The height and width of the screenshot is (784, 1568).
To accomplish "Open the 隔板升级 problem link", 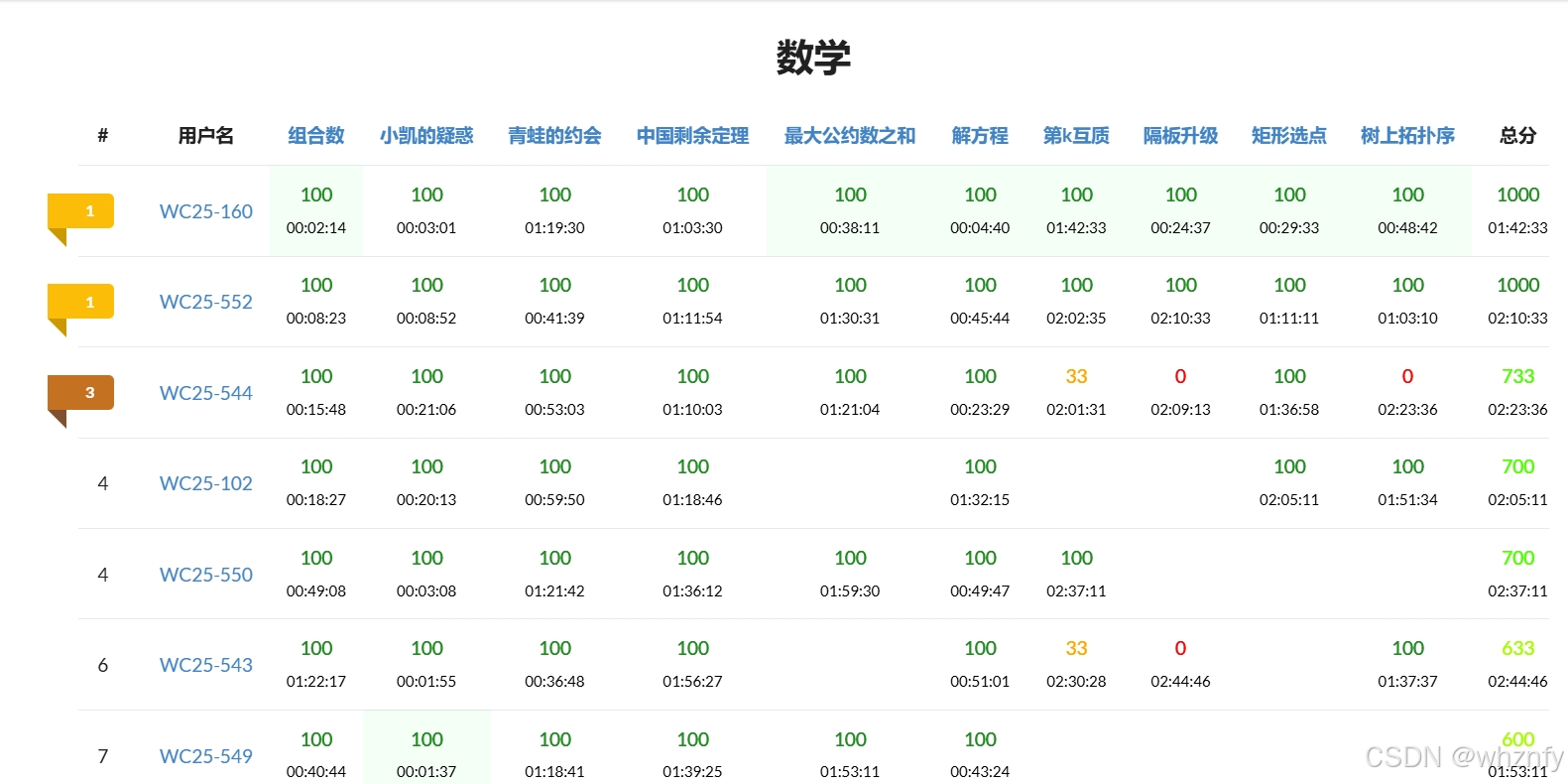I will tap(1180, 135).
